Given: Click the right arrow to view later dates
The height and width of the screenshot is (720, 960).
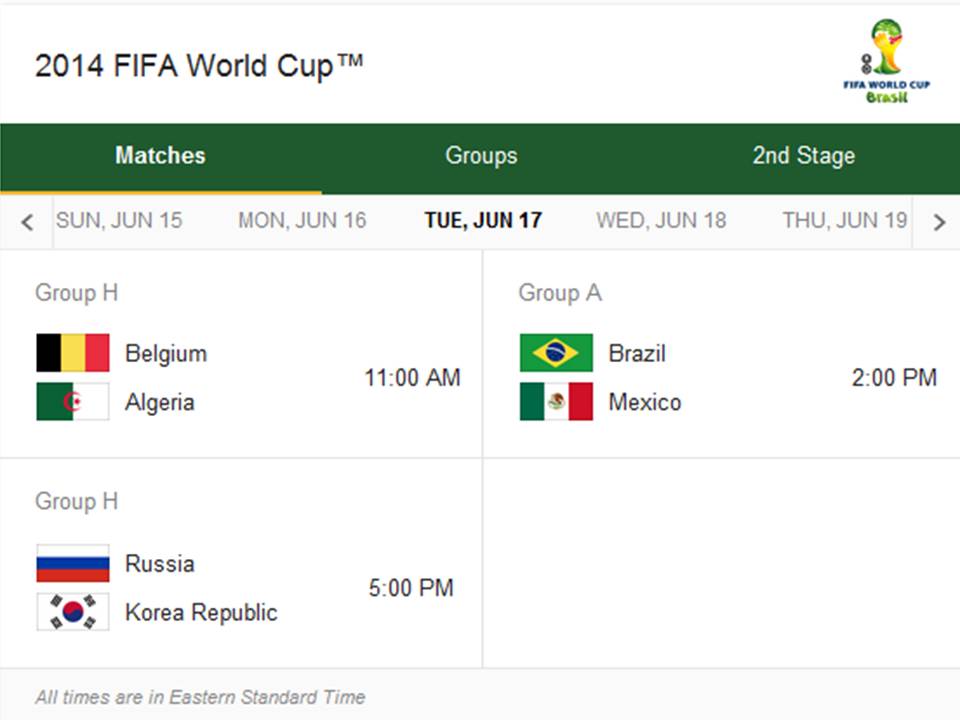Looking at the screenshot, I should (x=938, y=221).
